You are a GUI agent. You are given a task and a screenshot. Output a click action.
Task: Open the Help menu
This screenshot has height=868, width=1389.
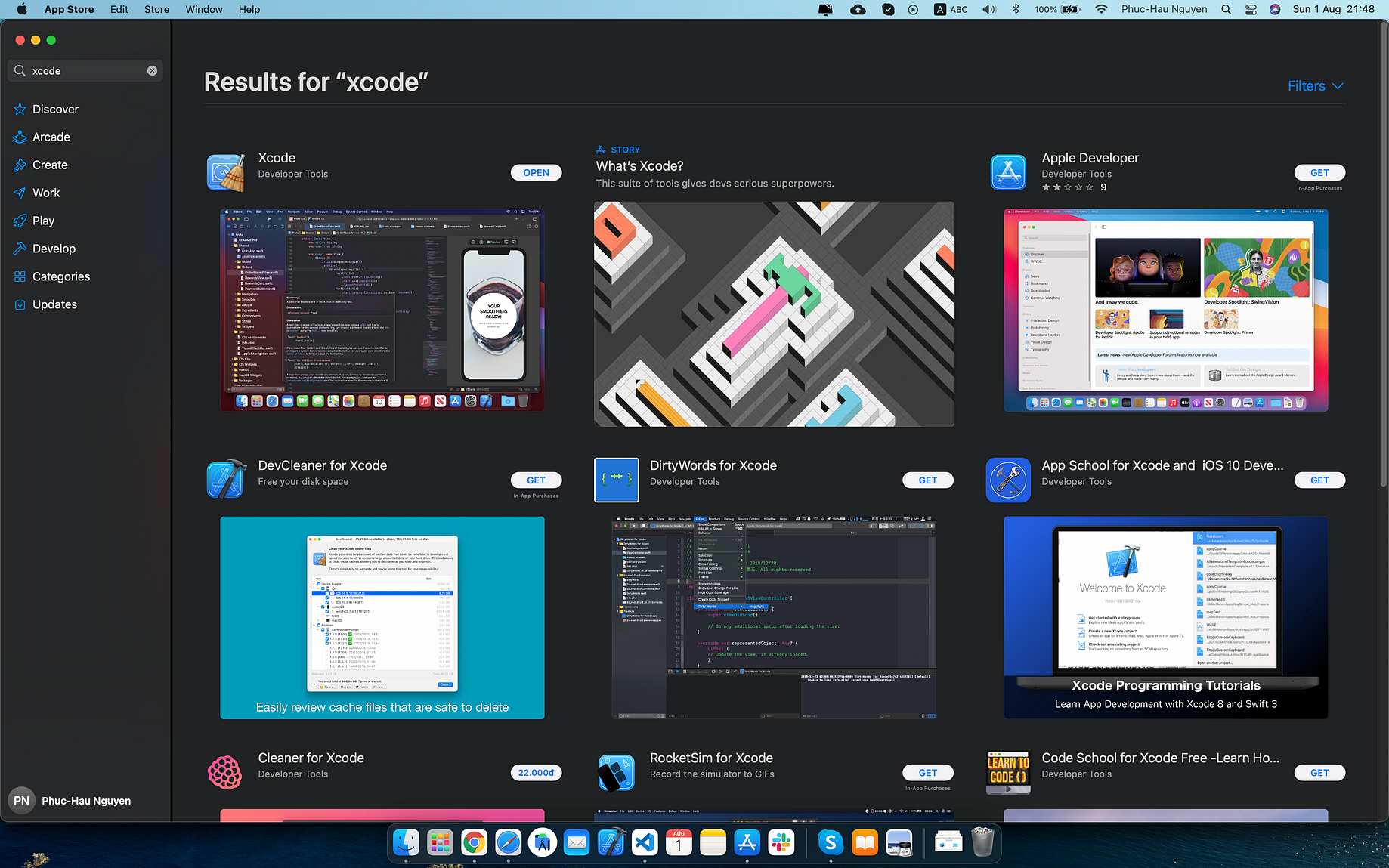click(x=249, y=9)
